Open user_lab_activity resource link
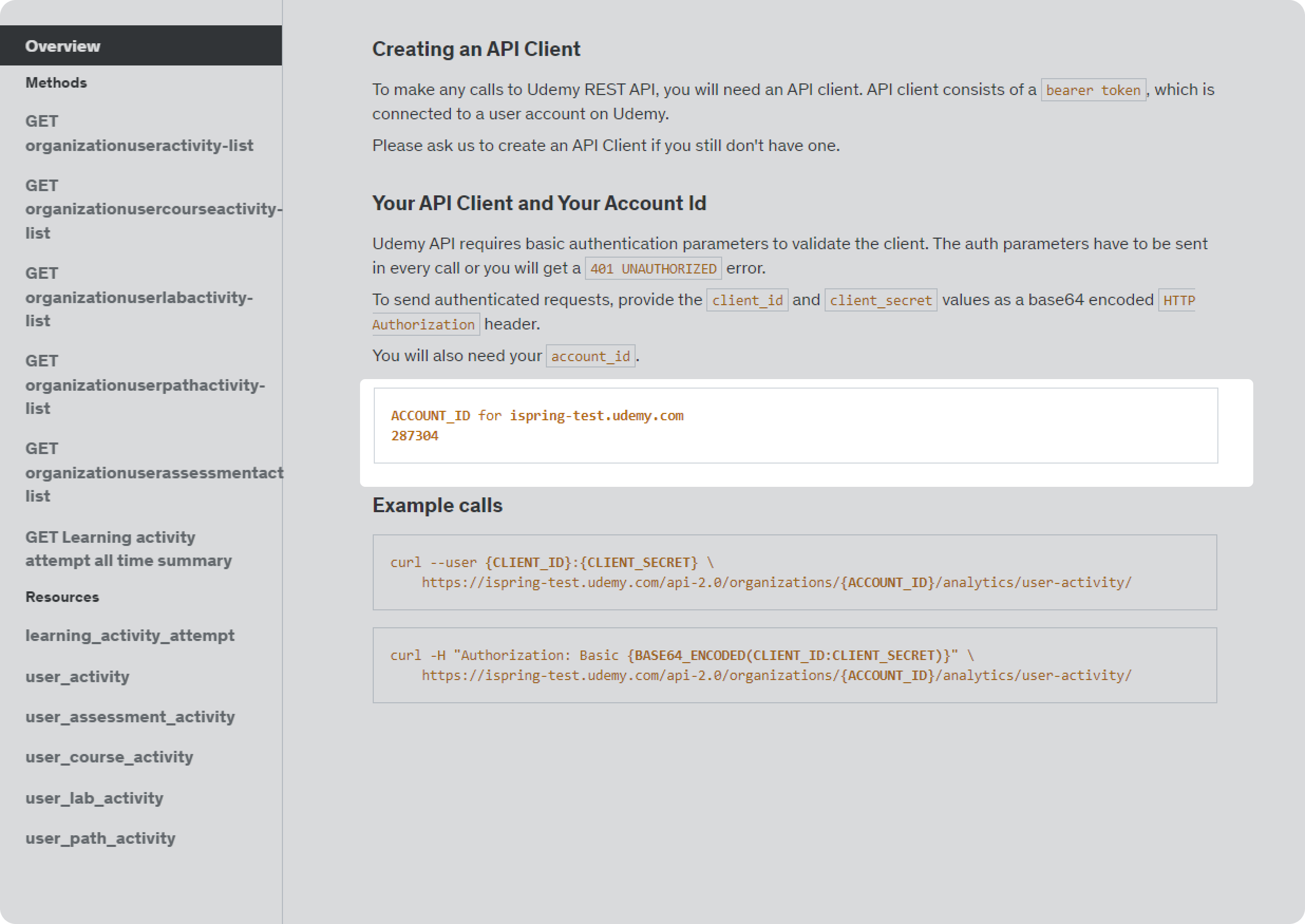The image size is (1305, 924). click(94, 798)
